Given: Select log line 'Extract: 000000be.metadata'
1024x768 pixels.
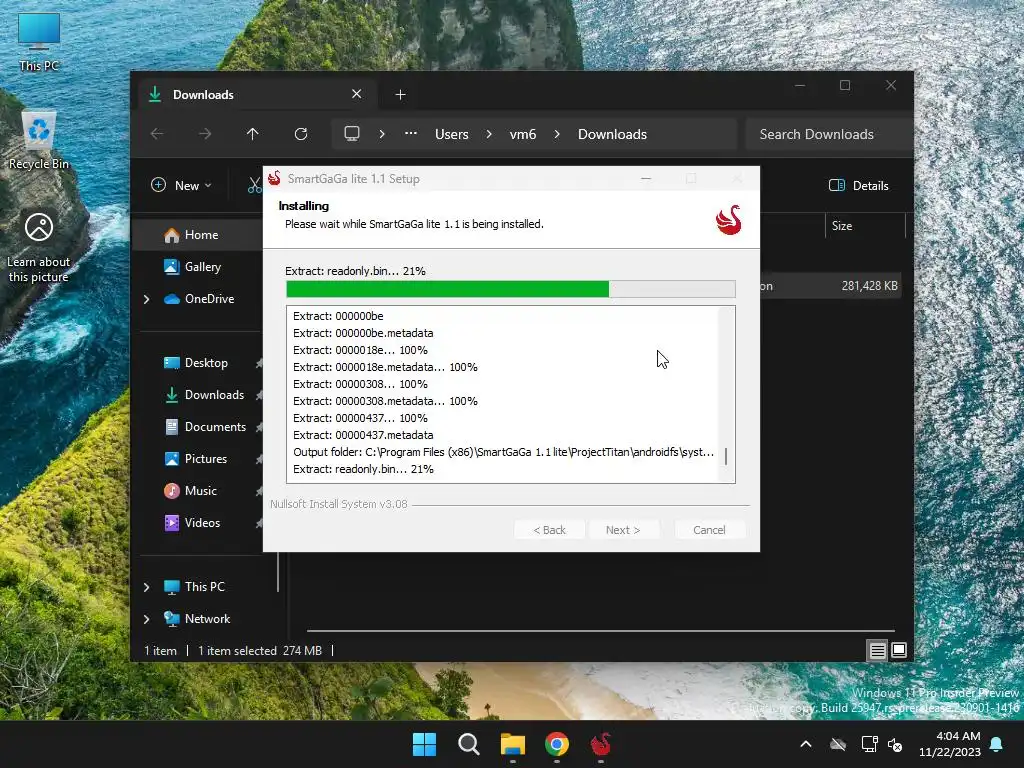Looking at the screenshot, I should [363, 333].
